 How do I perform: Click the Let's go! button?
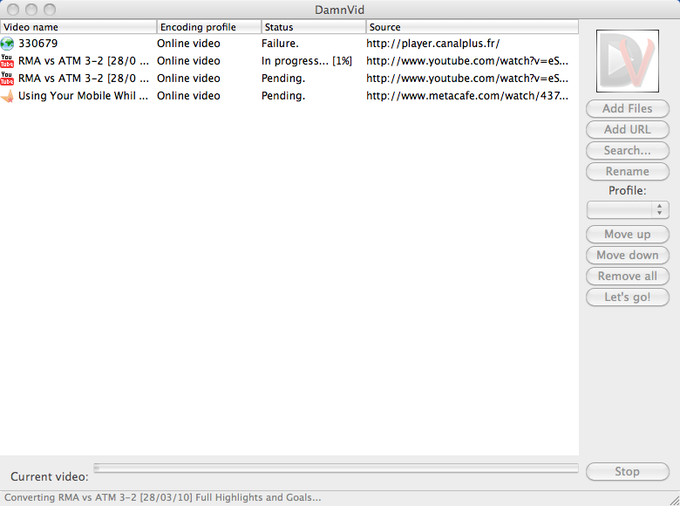pyautogui.click(x=627, y=297)
